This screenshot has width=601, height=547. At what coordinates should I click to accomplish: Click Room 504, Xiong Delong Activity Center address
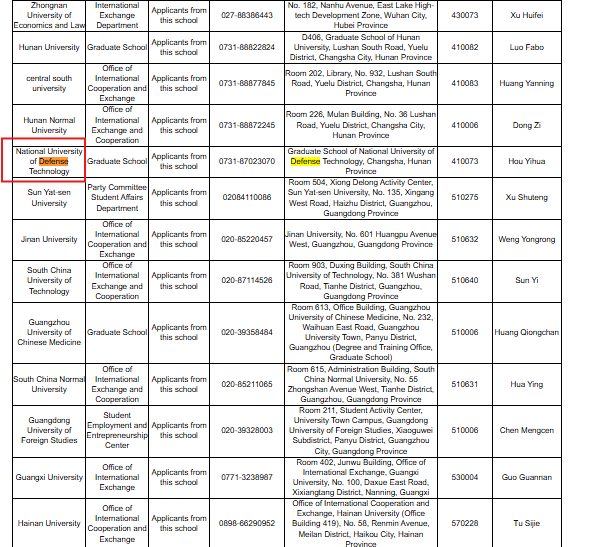[361, 198]
